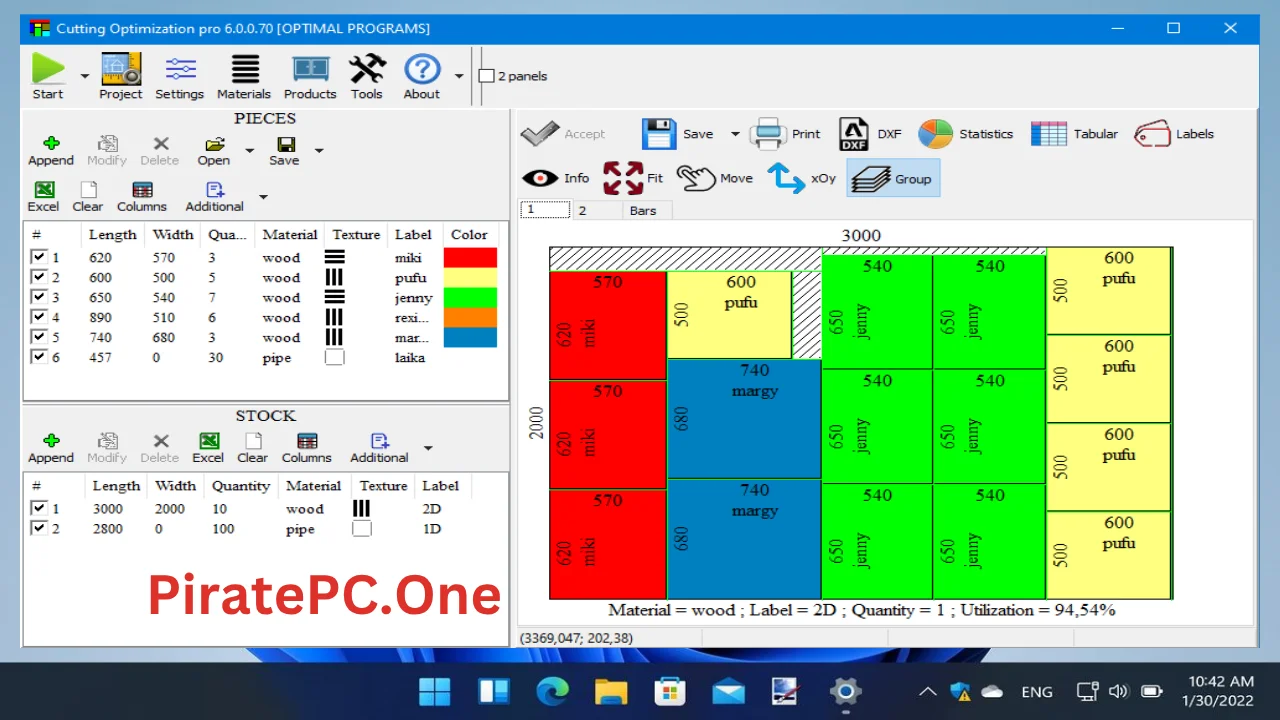Viewport: 1280px width, 720px height.
Task: Expand Additional dropdown arrow in Stock panel
Action: coord(428,448)
